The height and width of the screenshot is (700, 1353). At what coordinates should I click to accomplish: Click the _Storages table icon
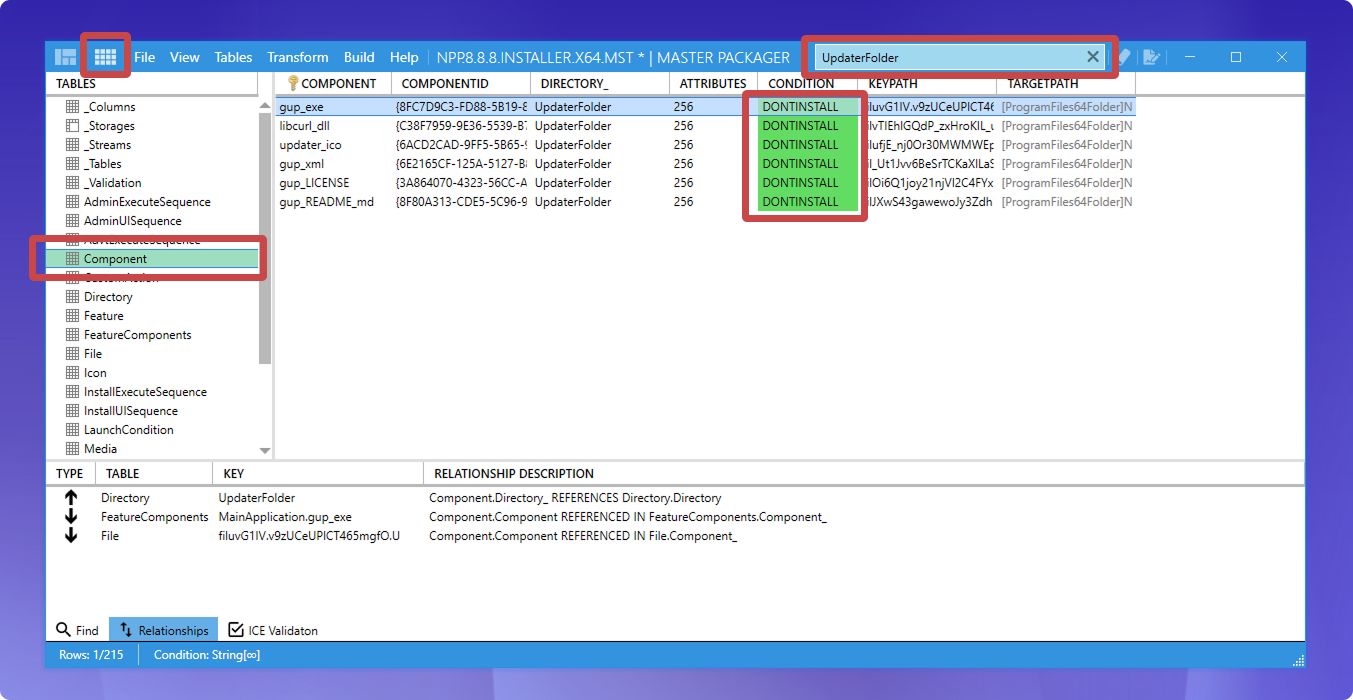[x=72, y=126]
